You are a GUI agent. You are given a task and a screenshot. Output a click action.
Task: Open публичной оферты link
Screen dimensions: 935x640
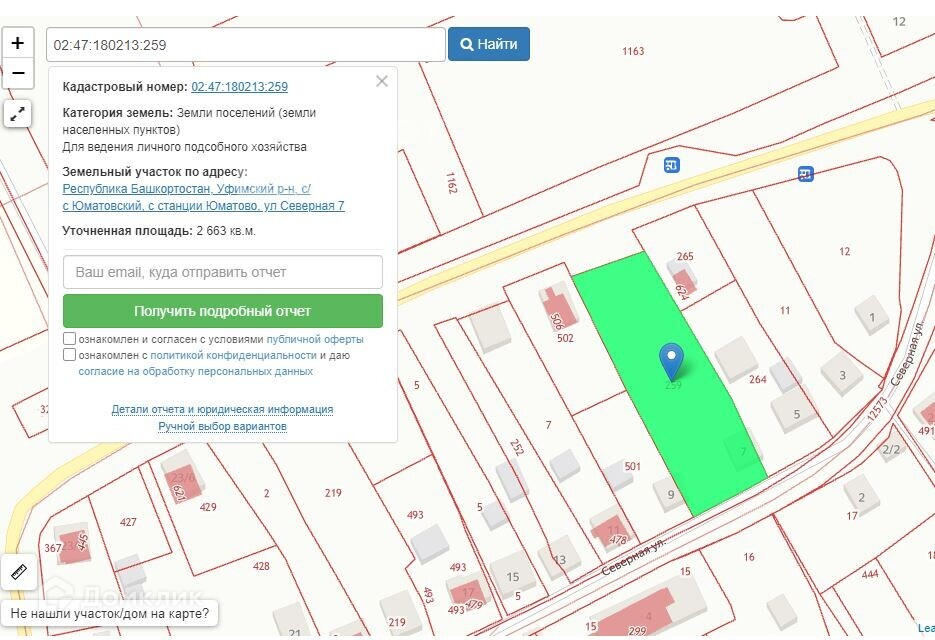tap(315, 339)
